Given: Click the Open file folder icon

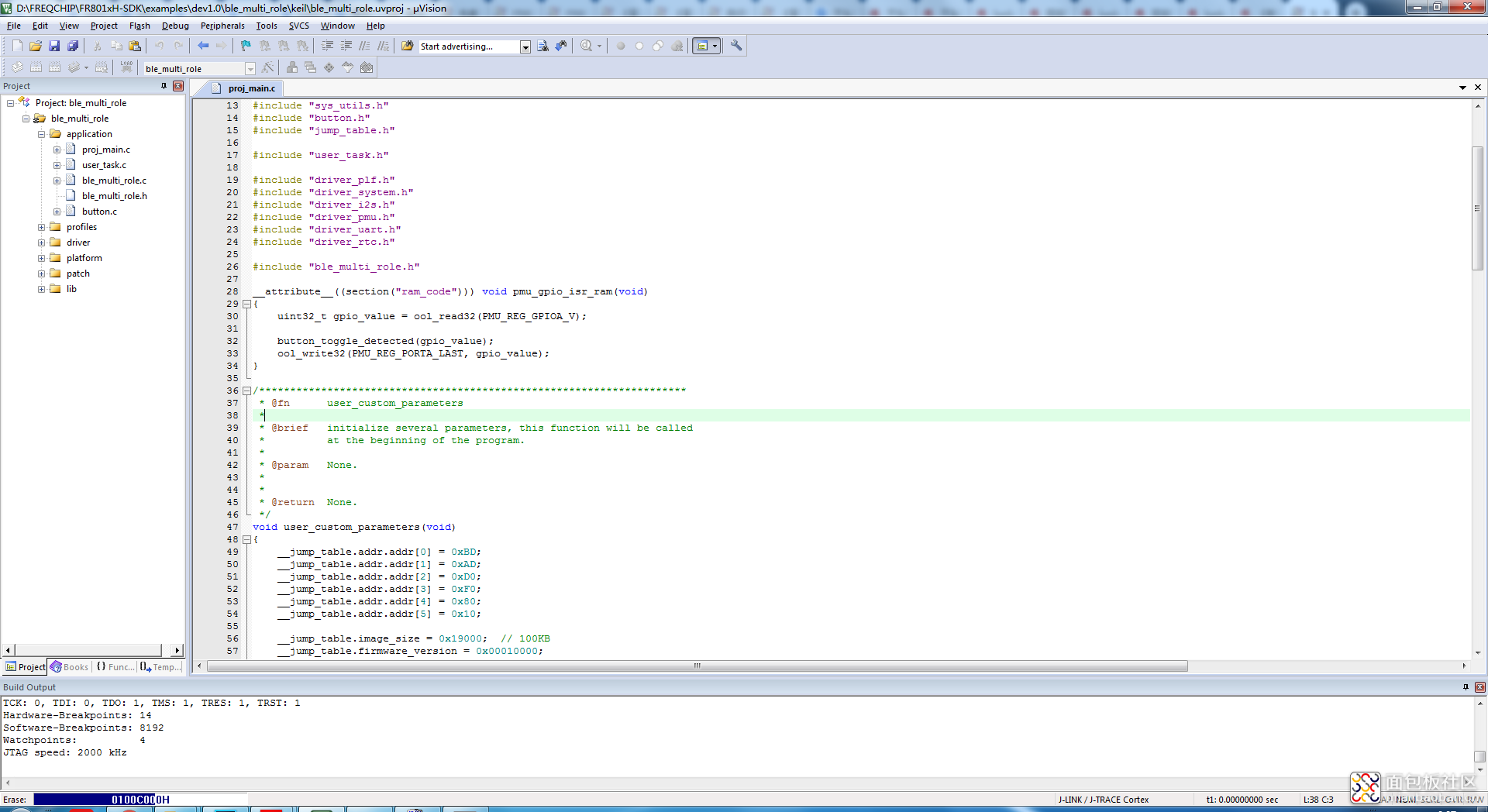Looking at the screenshot, I should (x=36, y=46).
